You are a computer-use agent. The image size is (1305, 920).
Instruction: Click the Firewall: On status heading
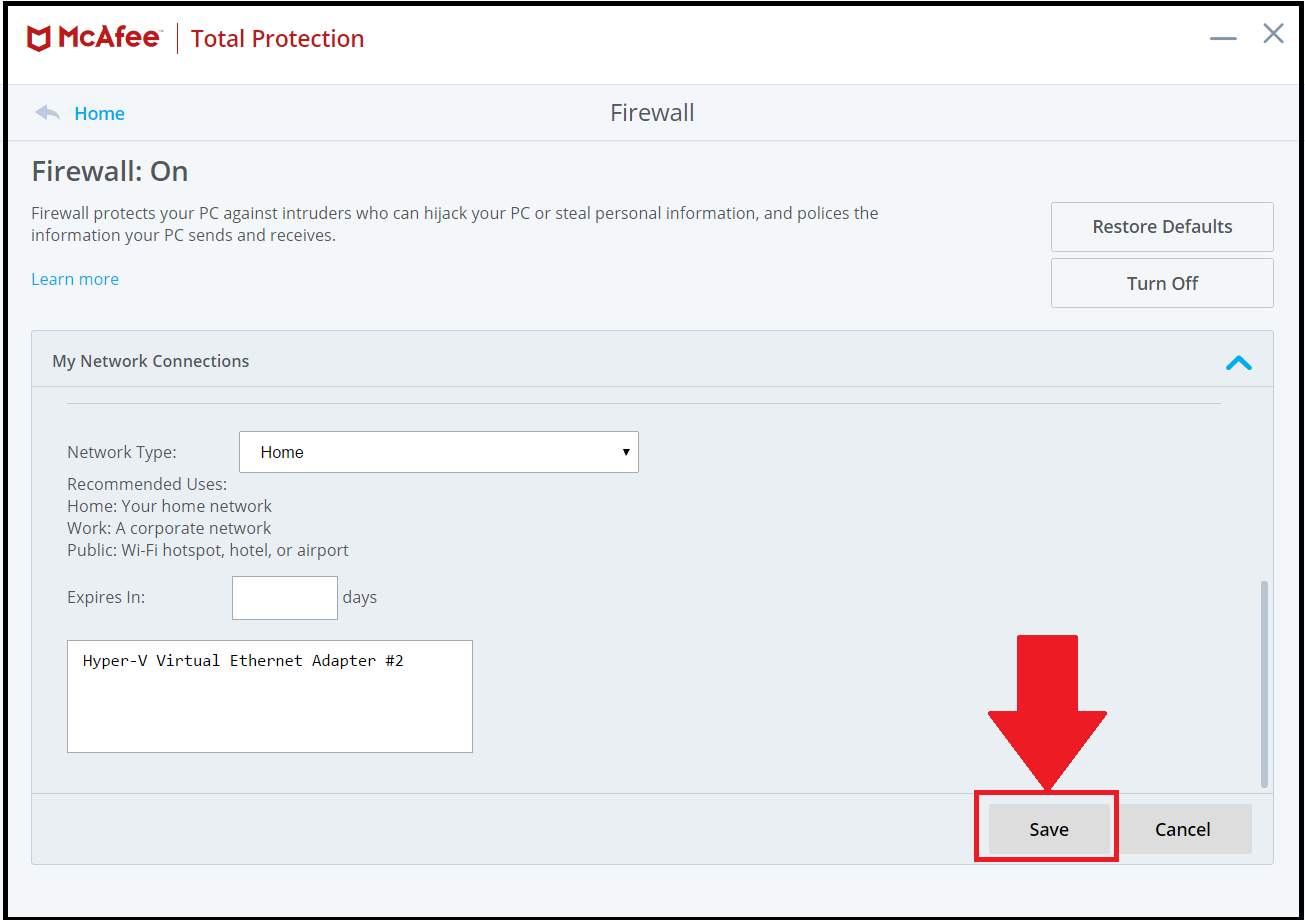(110, 172)
